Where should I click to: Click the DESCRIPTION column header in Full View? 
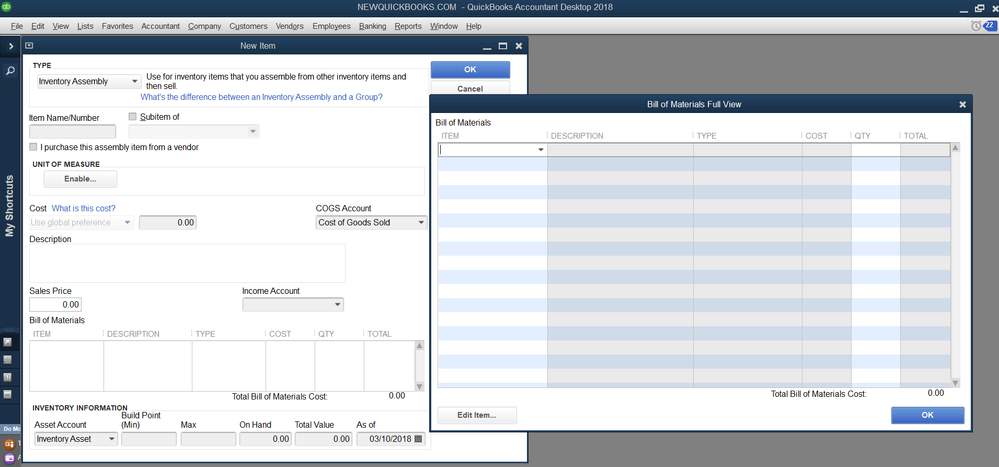click(577, 136)
